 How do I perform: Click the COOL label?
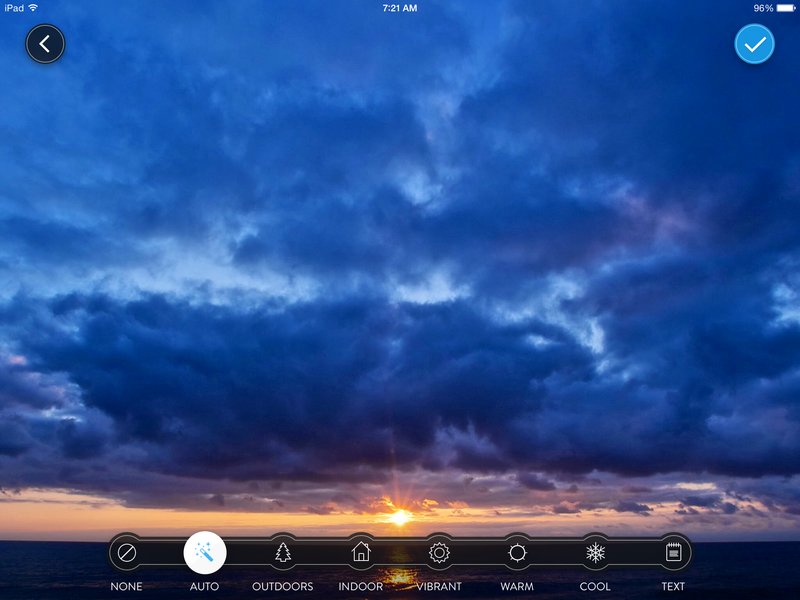click(595, 586)
